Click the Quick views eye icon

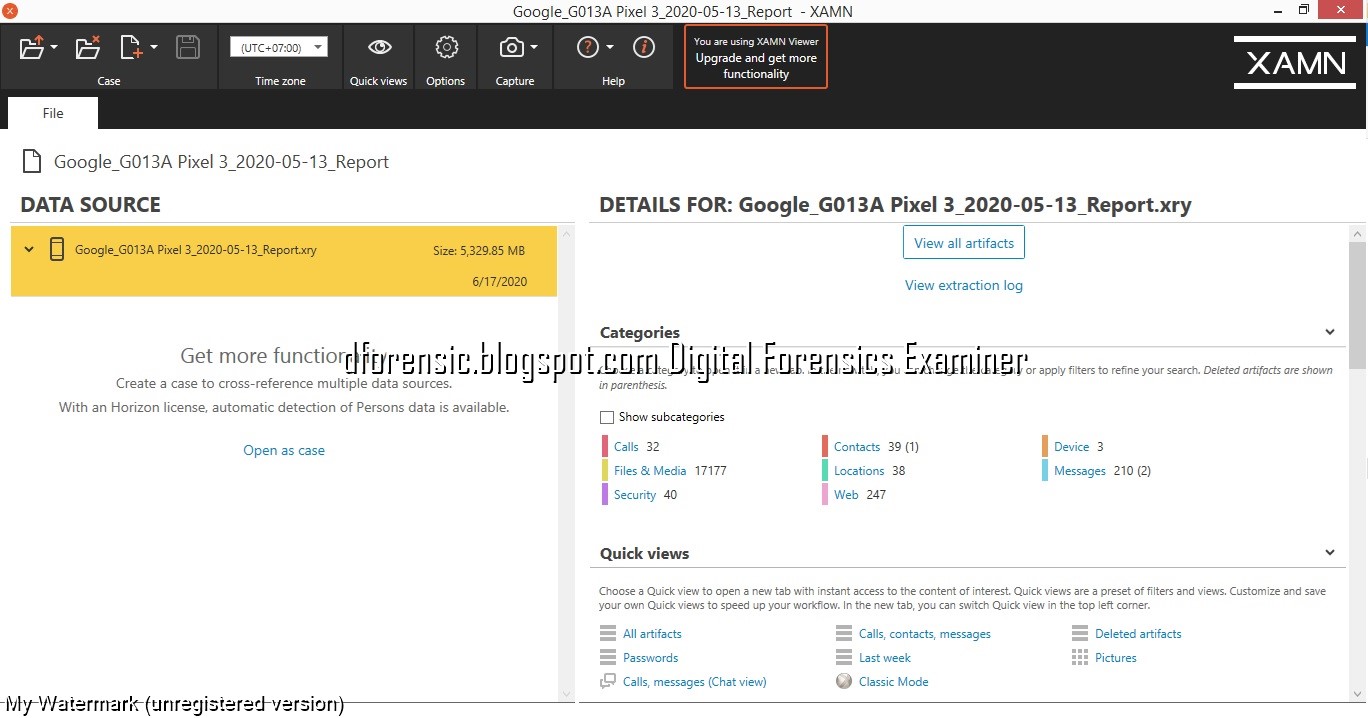(x=378, y=46)
